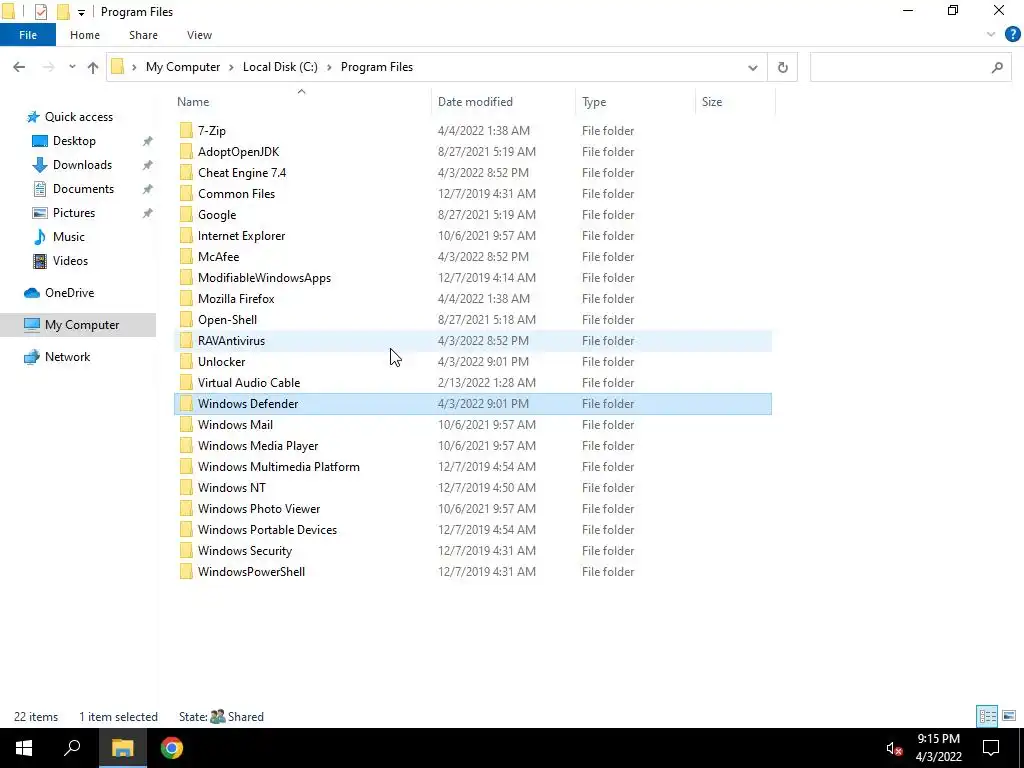Select the Open-Shell folder name
1024x768 pixels.
pyautogui.click(x=227, y=320)
